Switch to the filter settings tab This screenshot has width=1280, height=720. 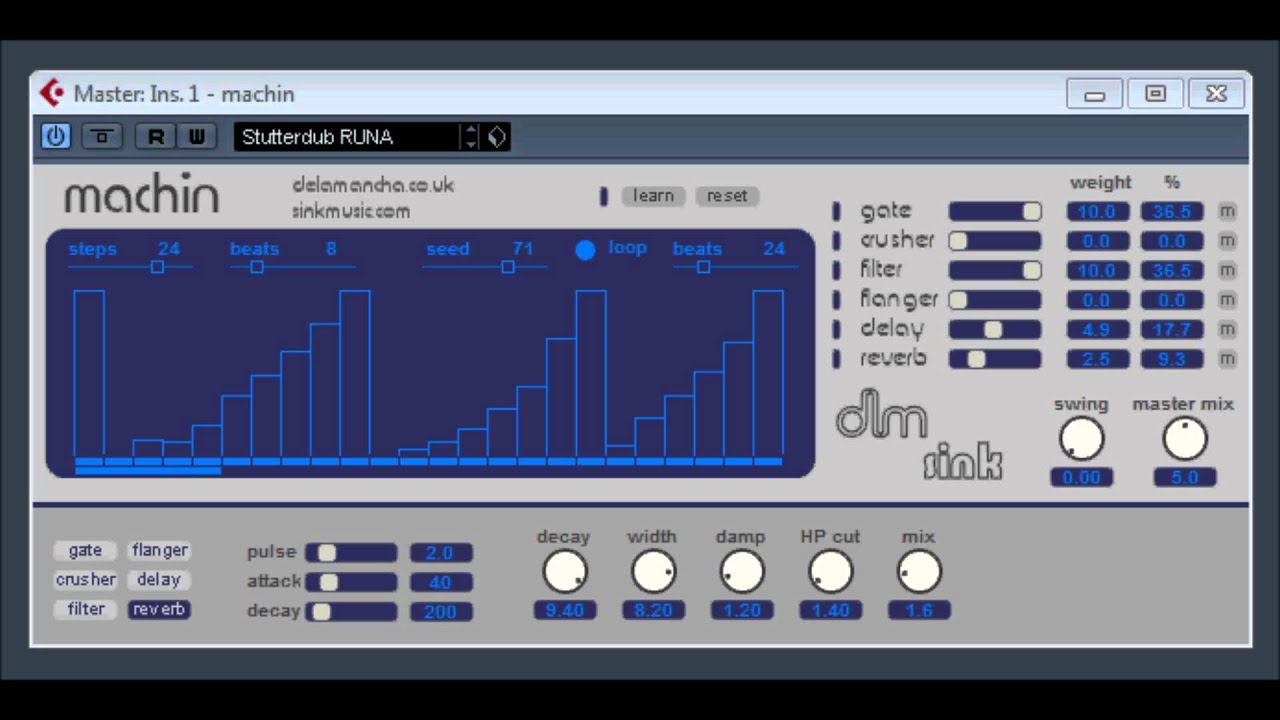85,609
